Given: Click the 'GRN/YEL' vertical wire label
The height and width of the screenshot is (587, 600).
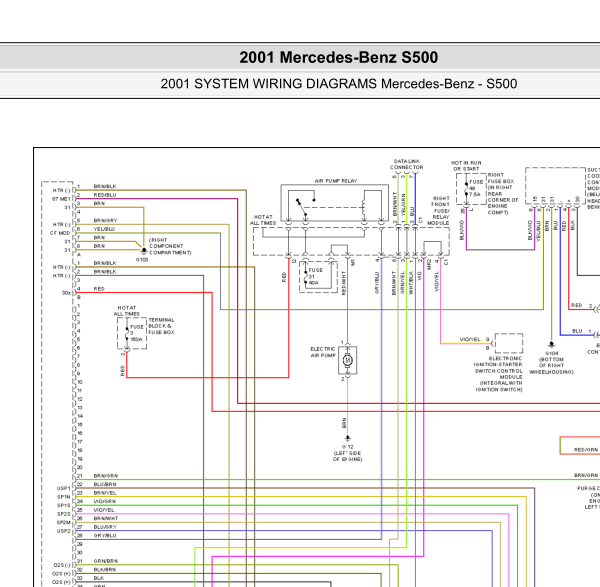Looking at the screenshot, I should tap(403, 283).
